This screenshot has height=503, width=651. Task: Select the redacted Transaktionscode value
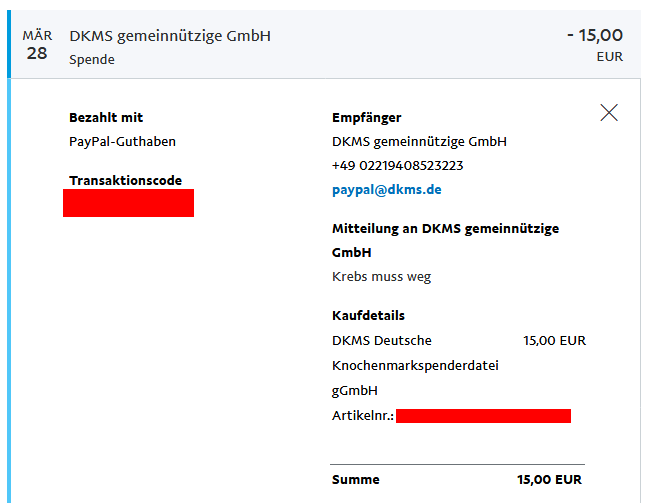coord(128,203)
